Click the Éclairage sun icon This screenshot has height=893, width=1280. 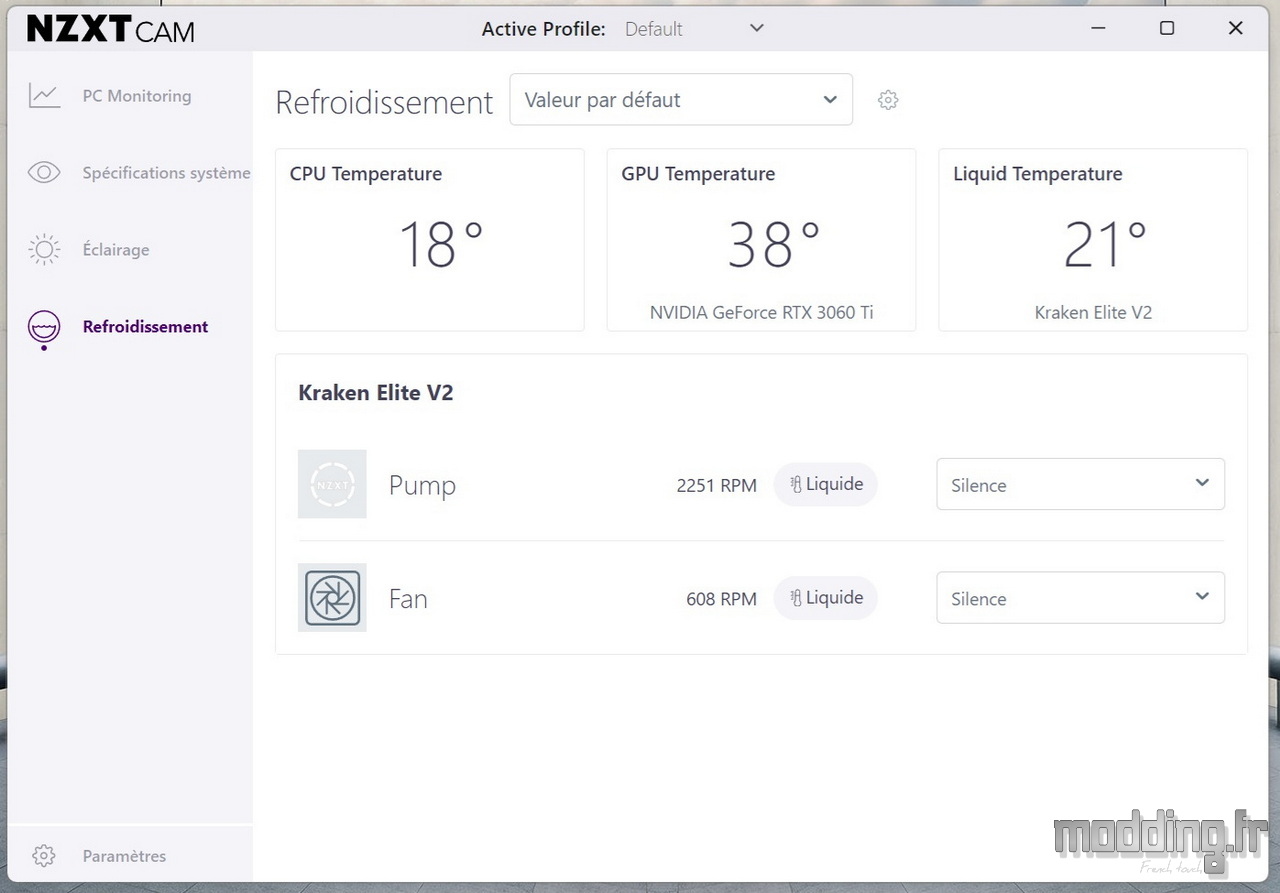(44, 250)
